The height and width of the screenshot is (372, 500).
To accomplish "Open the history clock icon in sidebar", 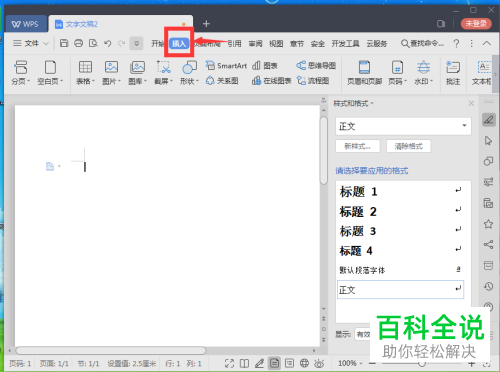I will (x=488, y=286).
